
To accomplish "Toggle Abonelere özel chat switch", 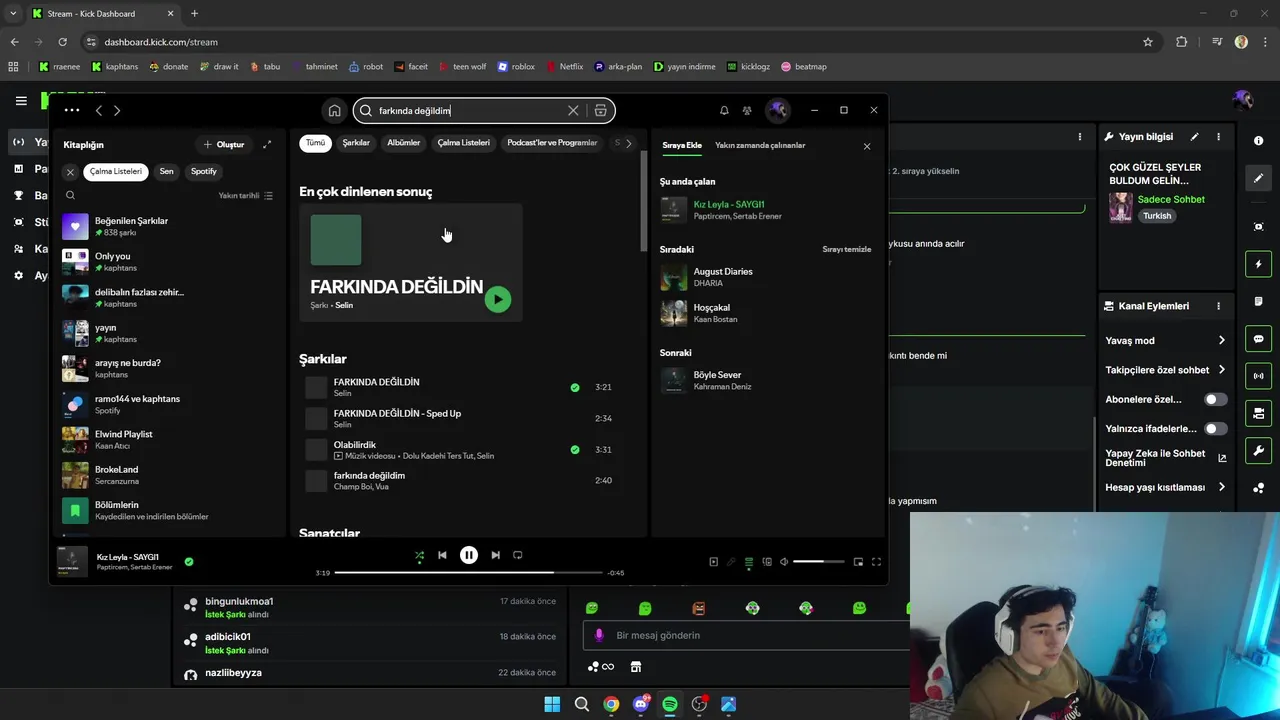I will tap(1215, 400).
